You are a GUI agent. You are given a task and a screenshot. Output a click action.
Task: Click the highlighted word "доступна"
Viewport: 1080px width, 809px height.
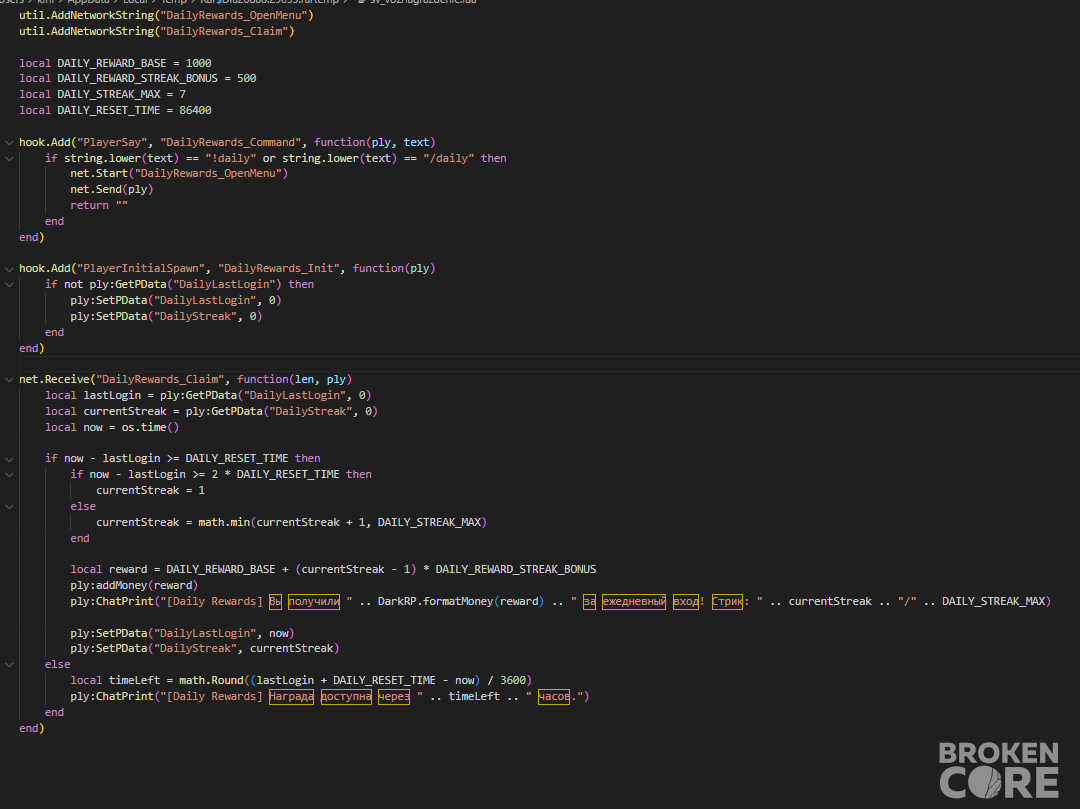[346, 696]
